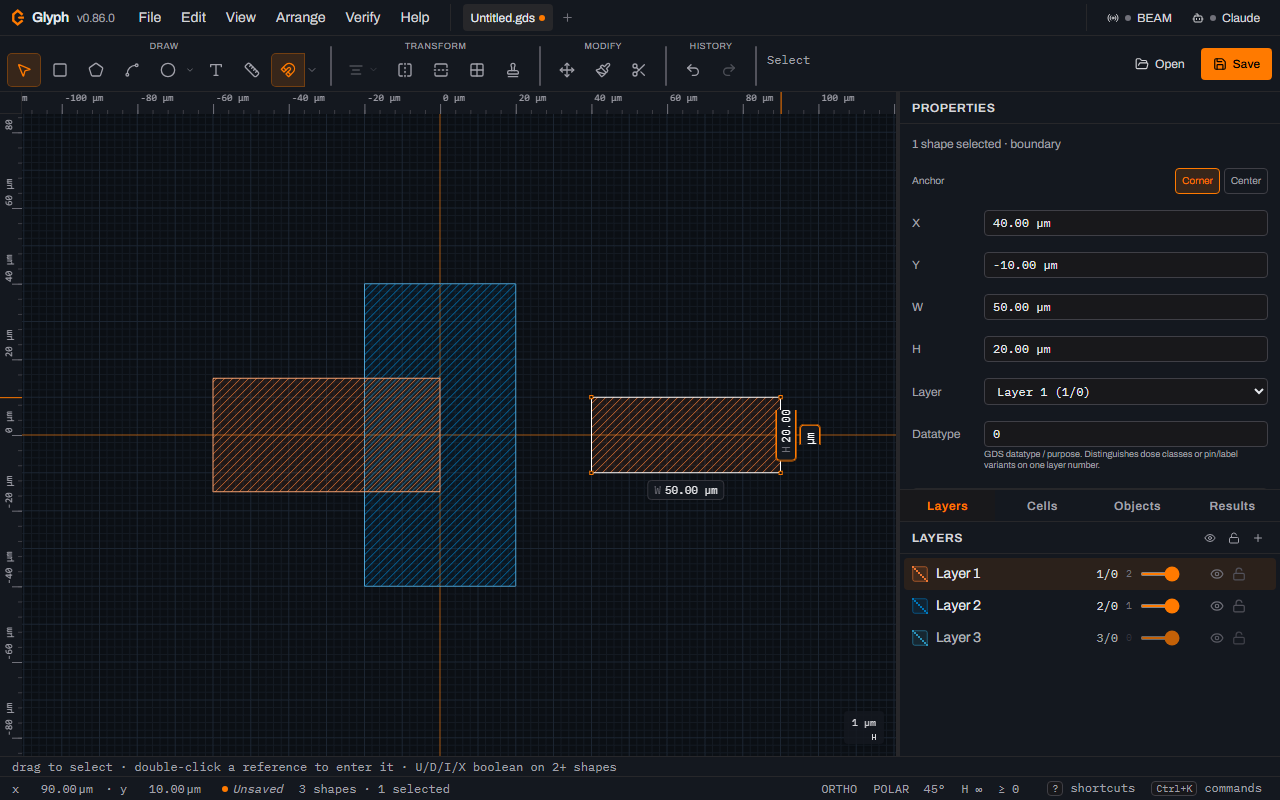Viewport: 1280px width, 800px height.
Task: Click the X position field
Action: 1126,223
